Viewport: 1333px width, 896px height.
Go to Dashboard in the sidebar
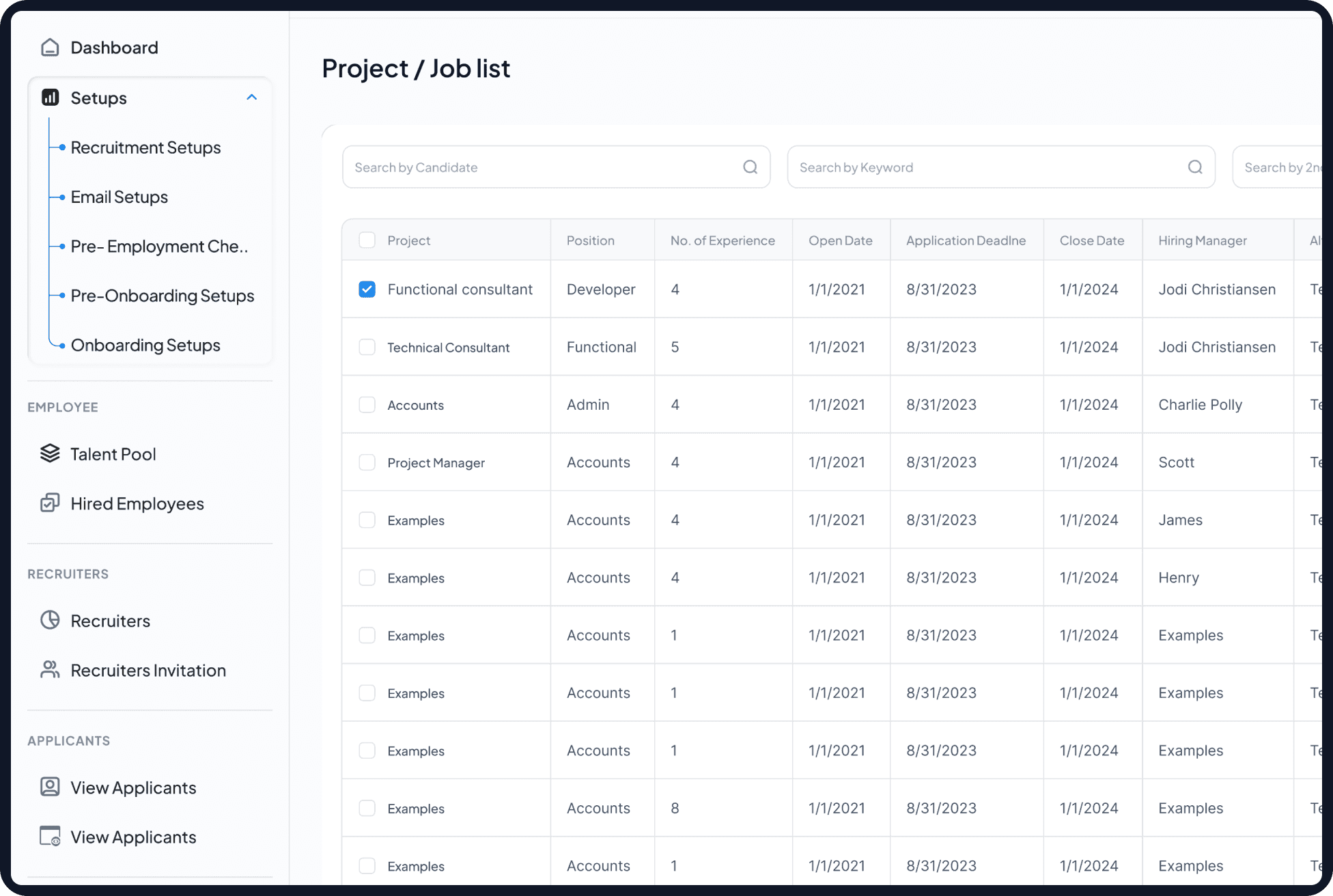(114, 47)
